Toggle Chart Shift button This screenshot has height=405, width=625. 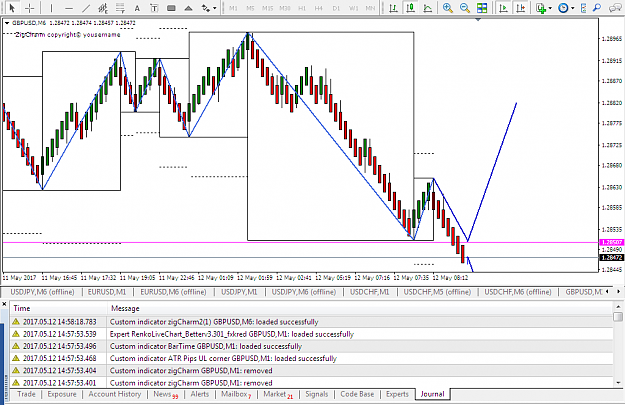coord(521,8)
